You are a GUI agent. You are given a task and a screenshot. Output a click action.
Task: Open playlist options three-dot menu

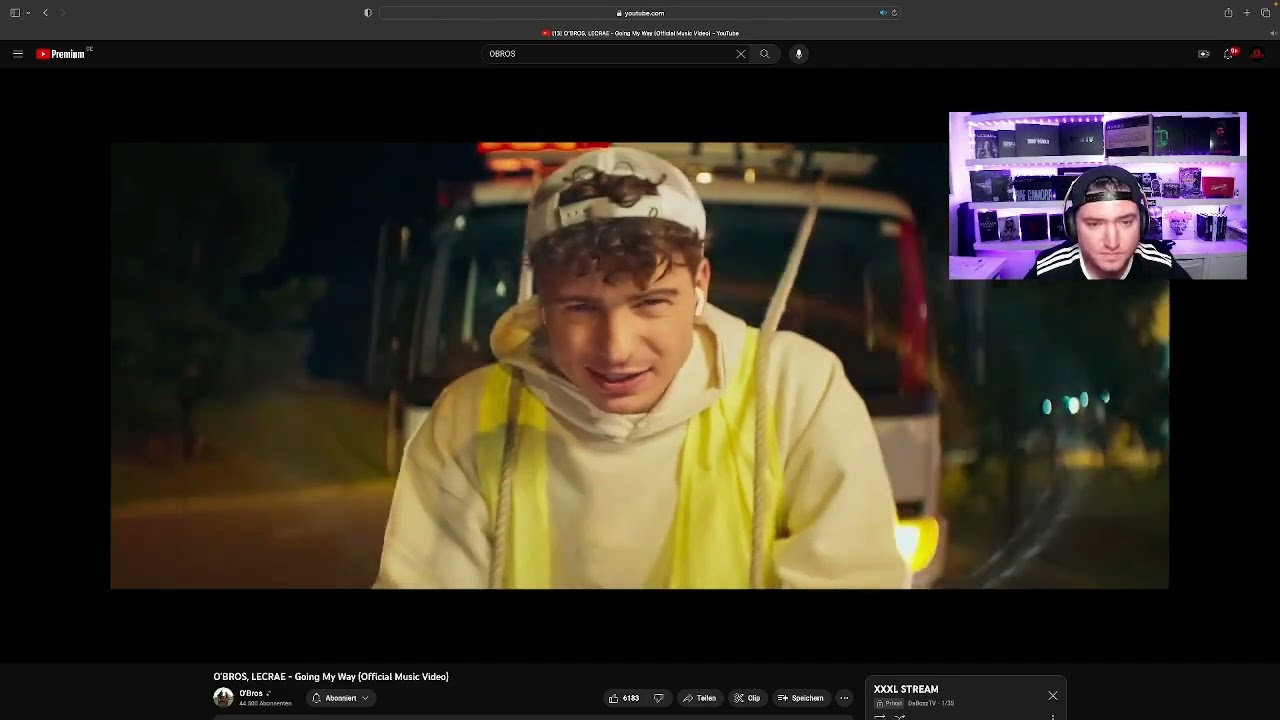(x=1052, y=716)
